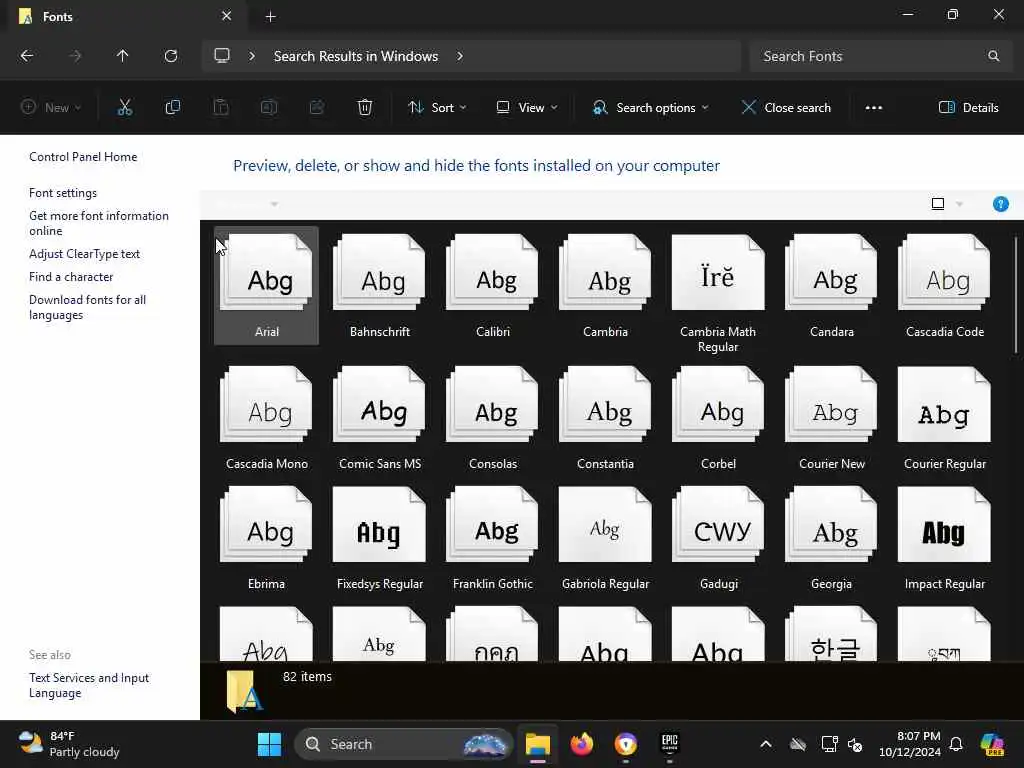The height and width of the screenshot is (768, 1024).
Task: Click the This PC monitor icon in address bar
Action: [x=222, y=56]
